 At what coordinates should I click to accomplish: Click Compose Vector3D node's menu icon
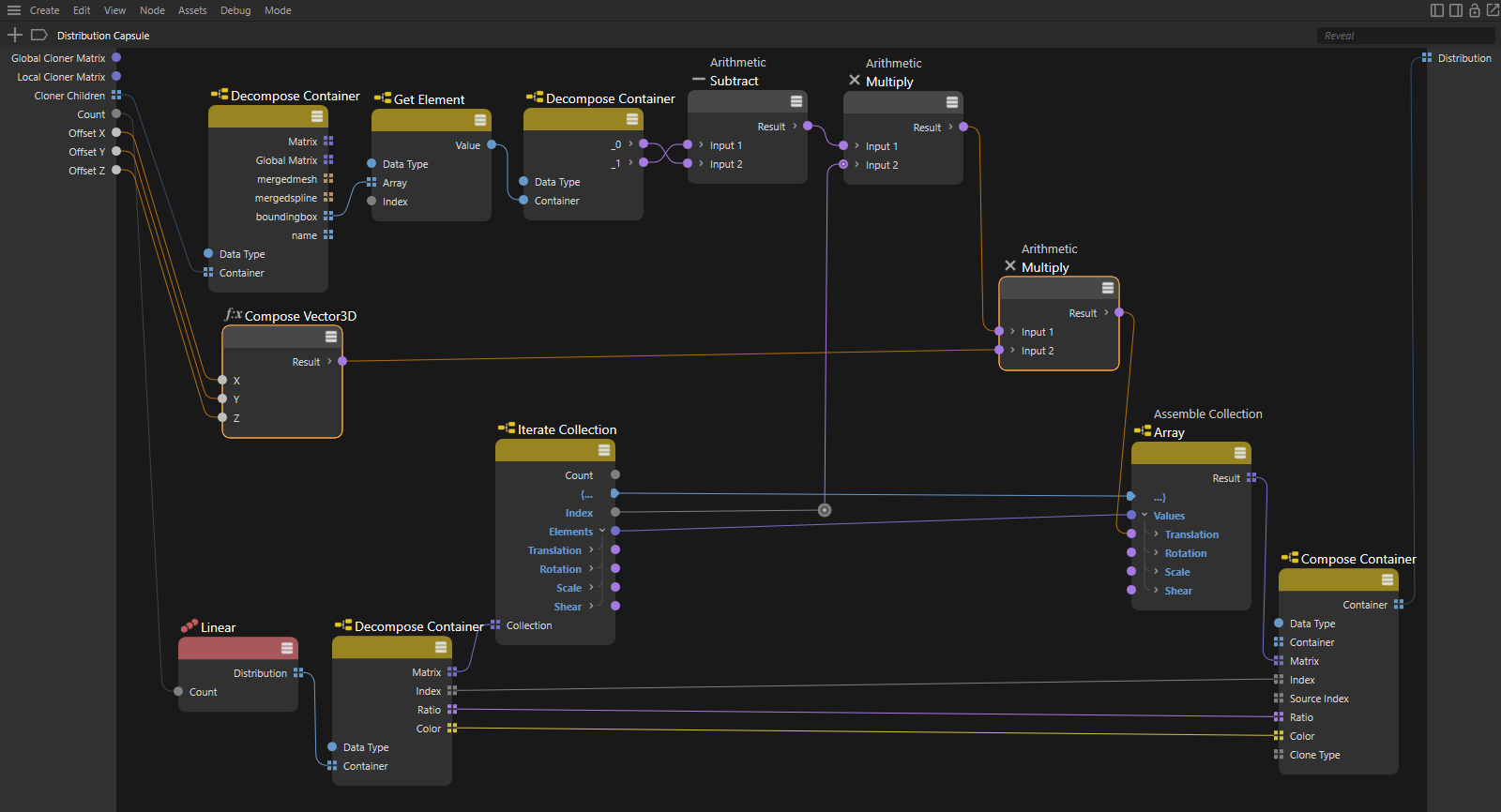pos(331,337)
